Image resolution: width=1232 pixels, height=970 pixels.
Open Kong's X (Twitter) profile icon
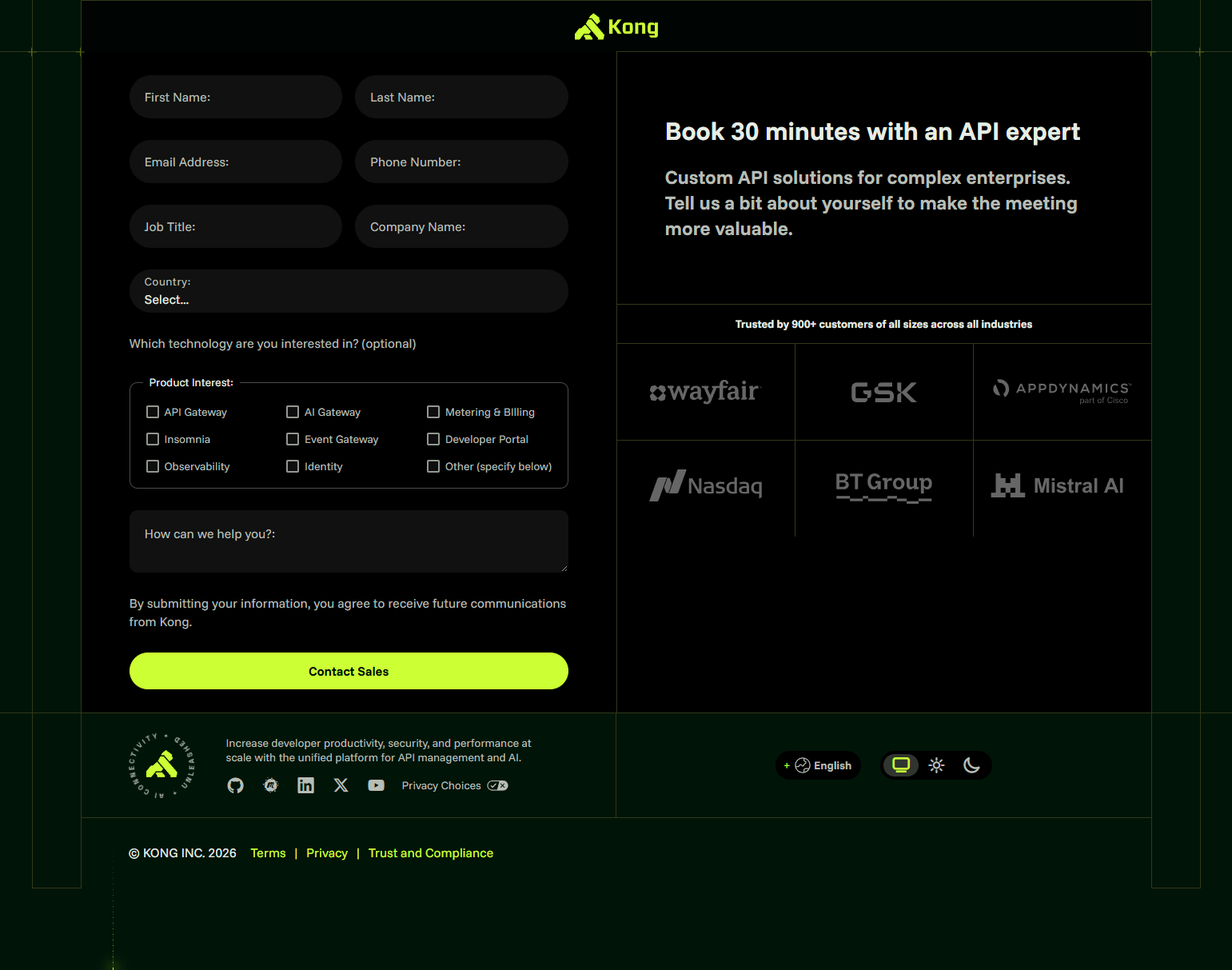coord(341,785)
